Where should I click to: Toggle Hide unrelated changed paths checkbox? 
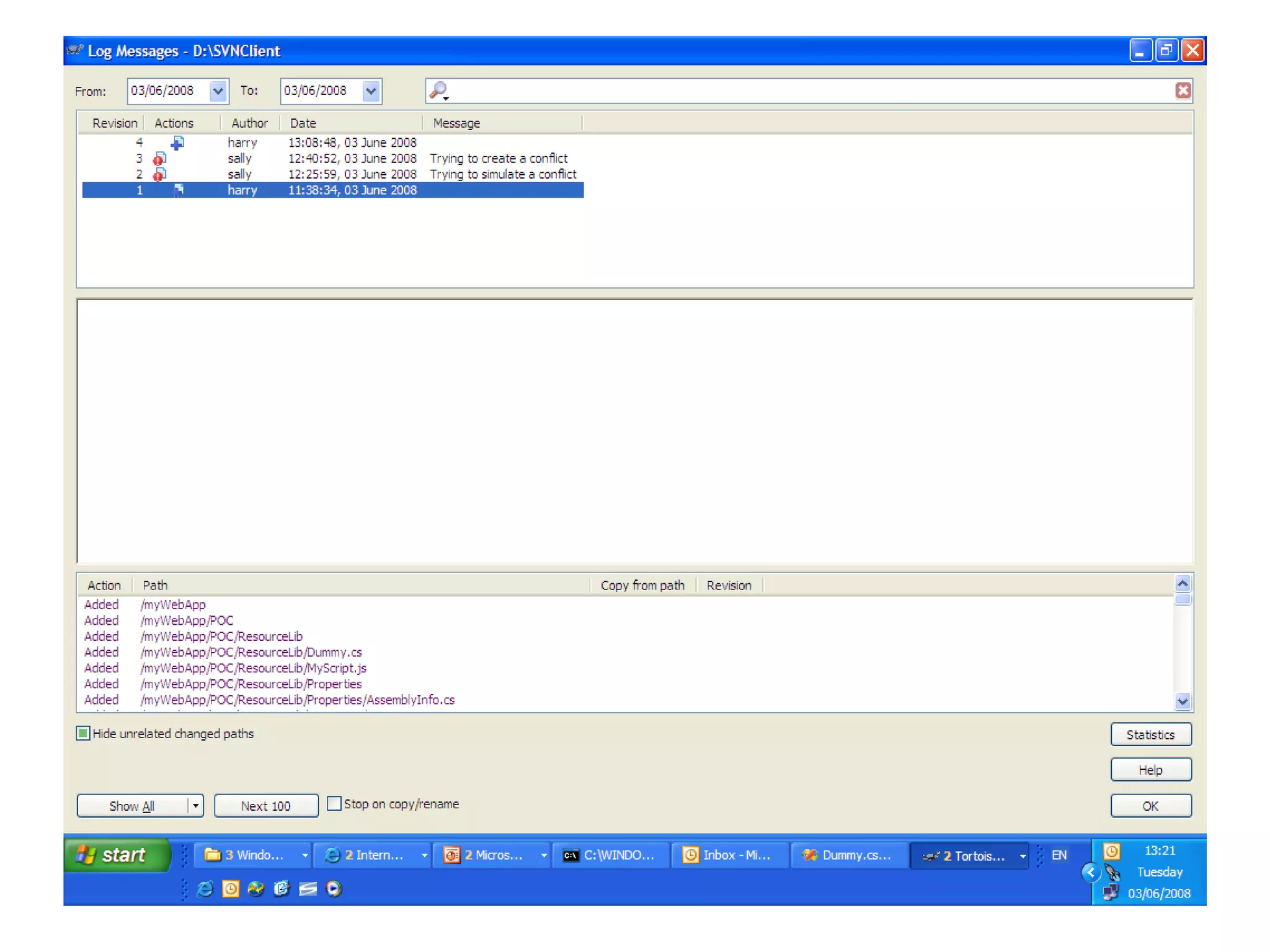(x=83, y=733)
